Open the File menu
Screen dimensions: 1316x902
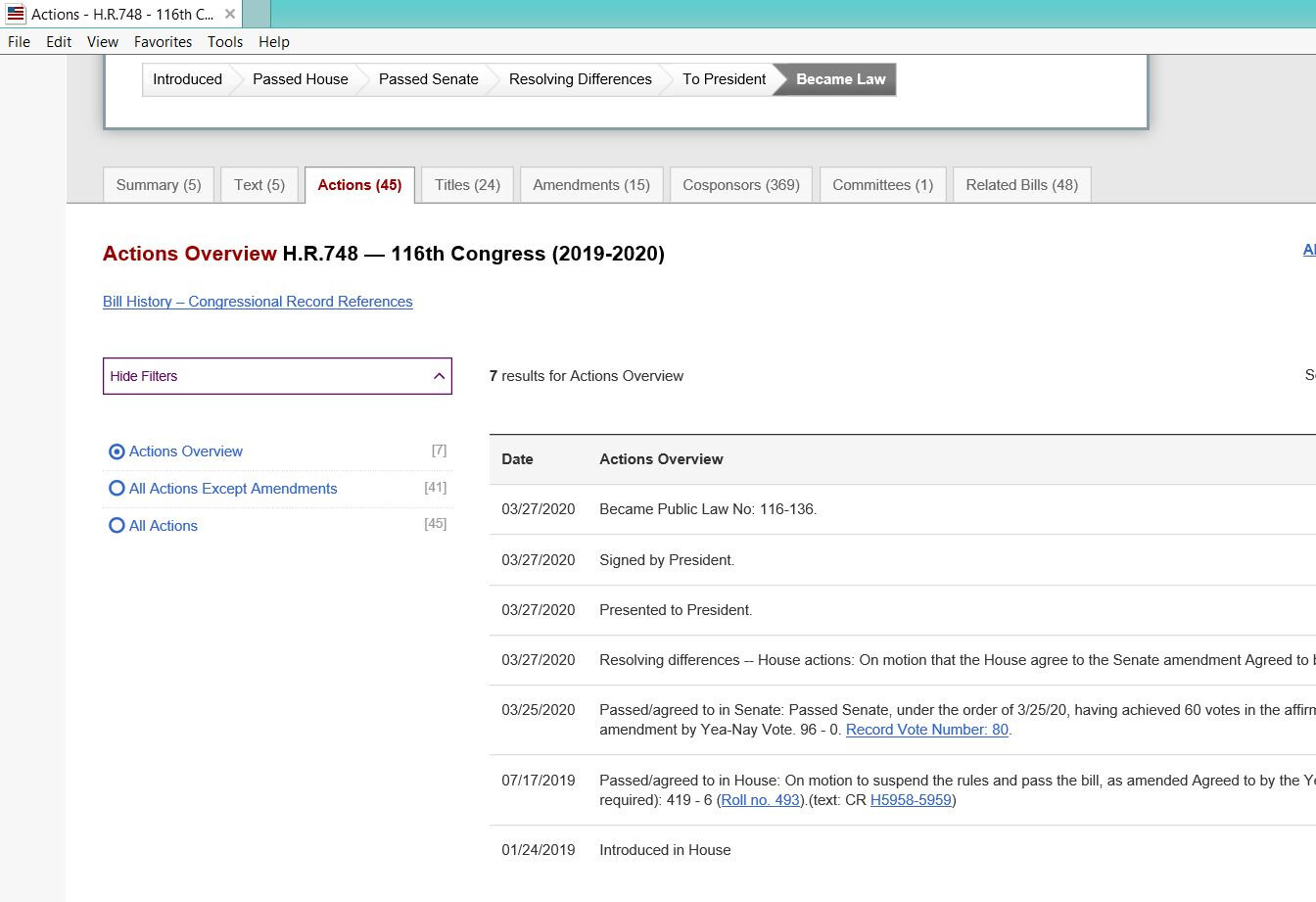(x=19, y=41)
